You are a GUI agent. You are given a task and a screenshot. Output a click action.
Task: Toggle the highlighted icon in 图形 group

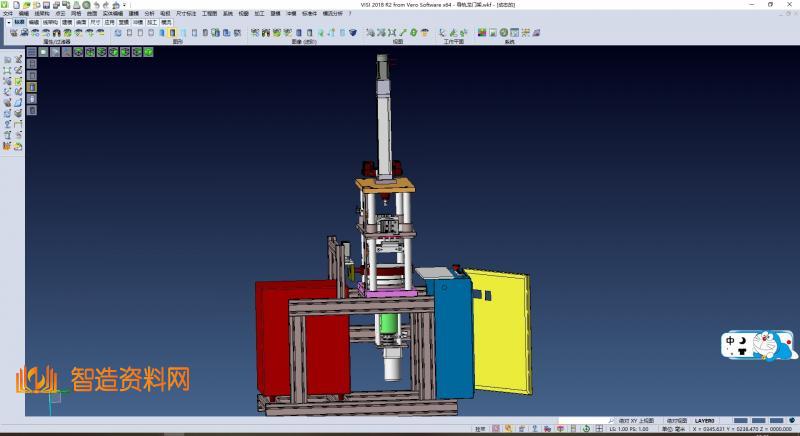point(172,33)
